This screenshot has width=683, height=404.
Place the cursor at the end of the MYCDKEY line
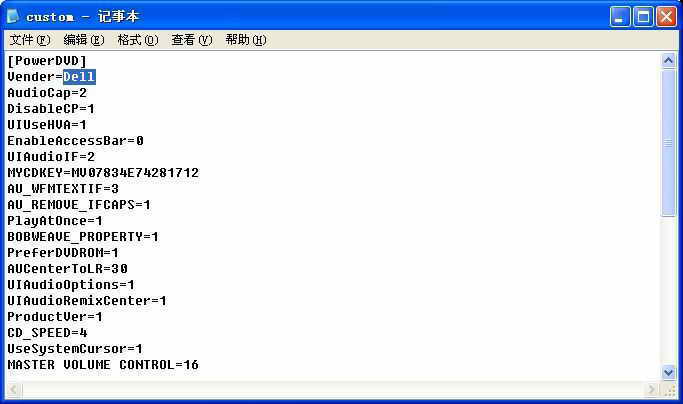(x=199, y=173)
